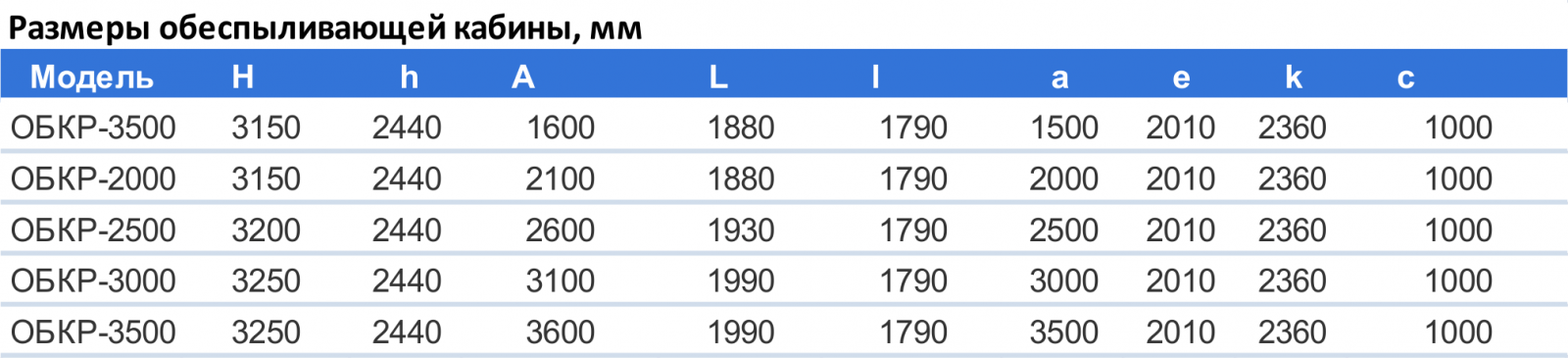Click the H column header
The image size is (1568, 358).
click(243, 77)
